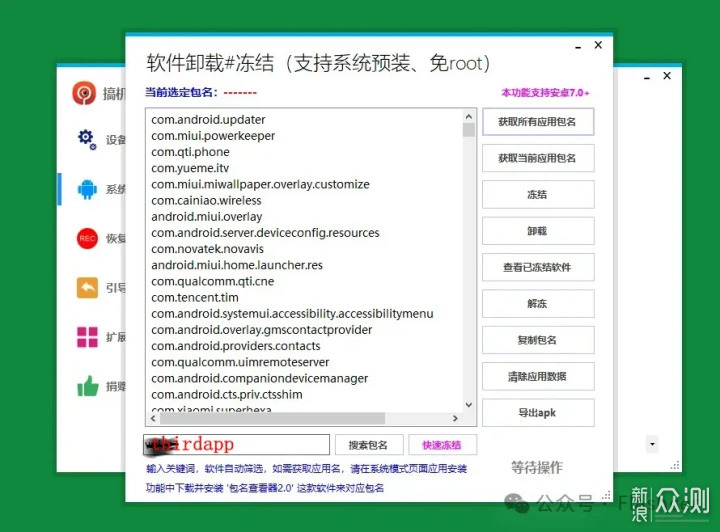The width and height of the screenshot is (720, 532).
Task: Open the pink grid extensions icon
Action: [x=87, y=337]
